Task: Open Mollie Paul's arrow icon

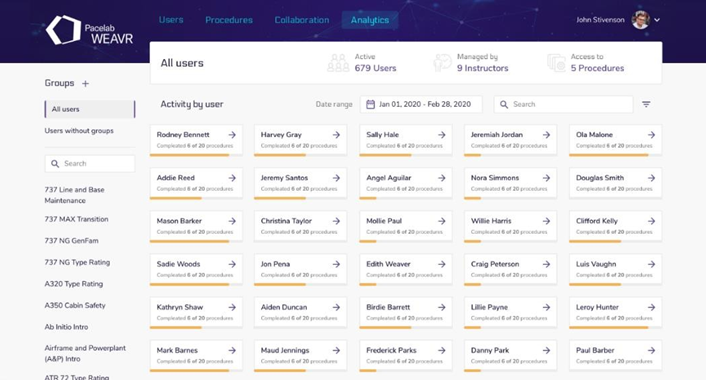Action: [x=442, y=221]
